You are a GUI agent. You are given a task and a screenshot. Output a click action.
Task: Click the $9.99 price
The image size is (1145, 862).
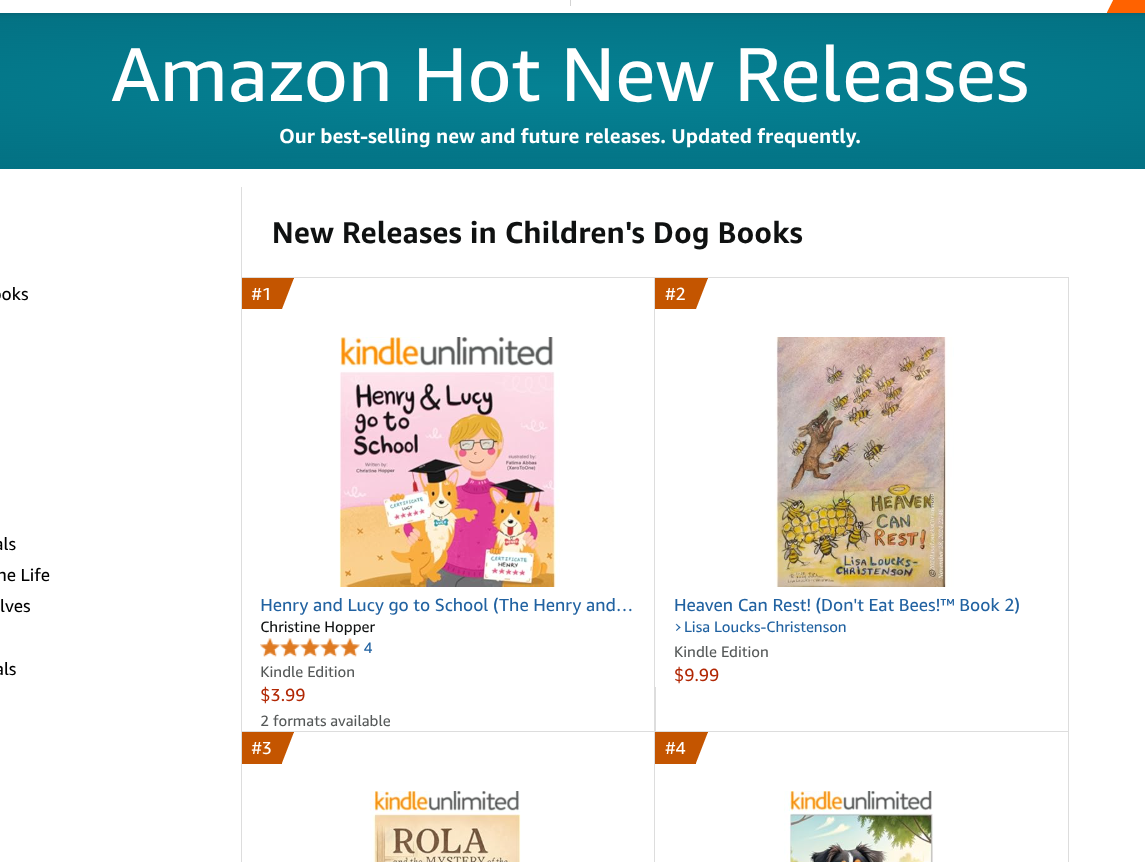point(697,675)
